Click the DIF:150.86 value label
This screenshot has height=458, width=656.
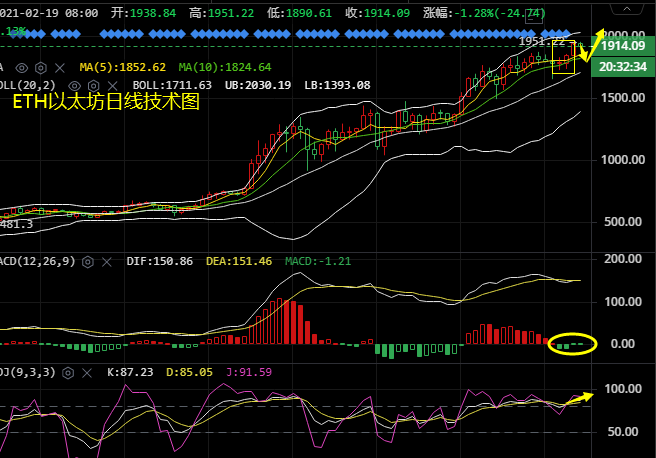[x=161, y=261]
